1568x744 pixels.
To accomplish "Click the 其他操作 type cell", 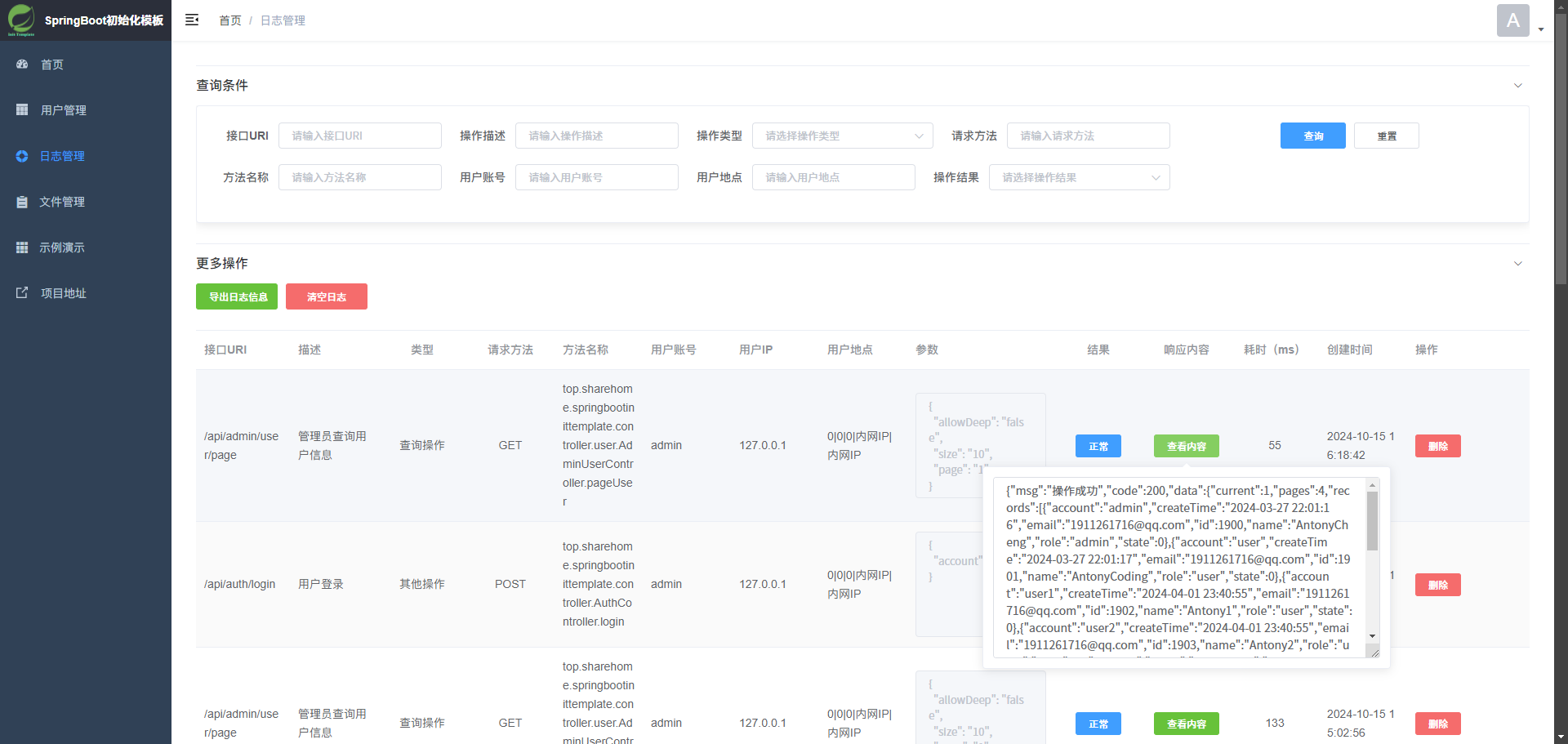I will (422, 584).
